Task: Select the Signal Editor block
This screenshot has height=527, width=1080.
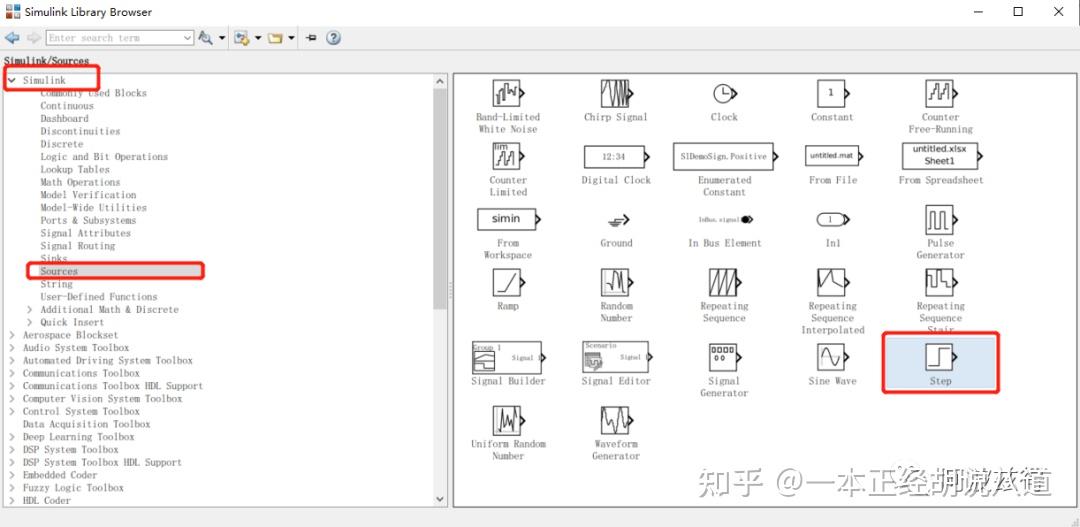Action: [616, 358]
